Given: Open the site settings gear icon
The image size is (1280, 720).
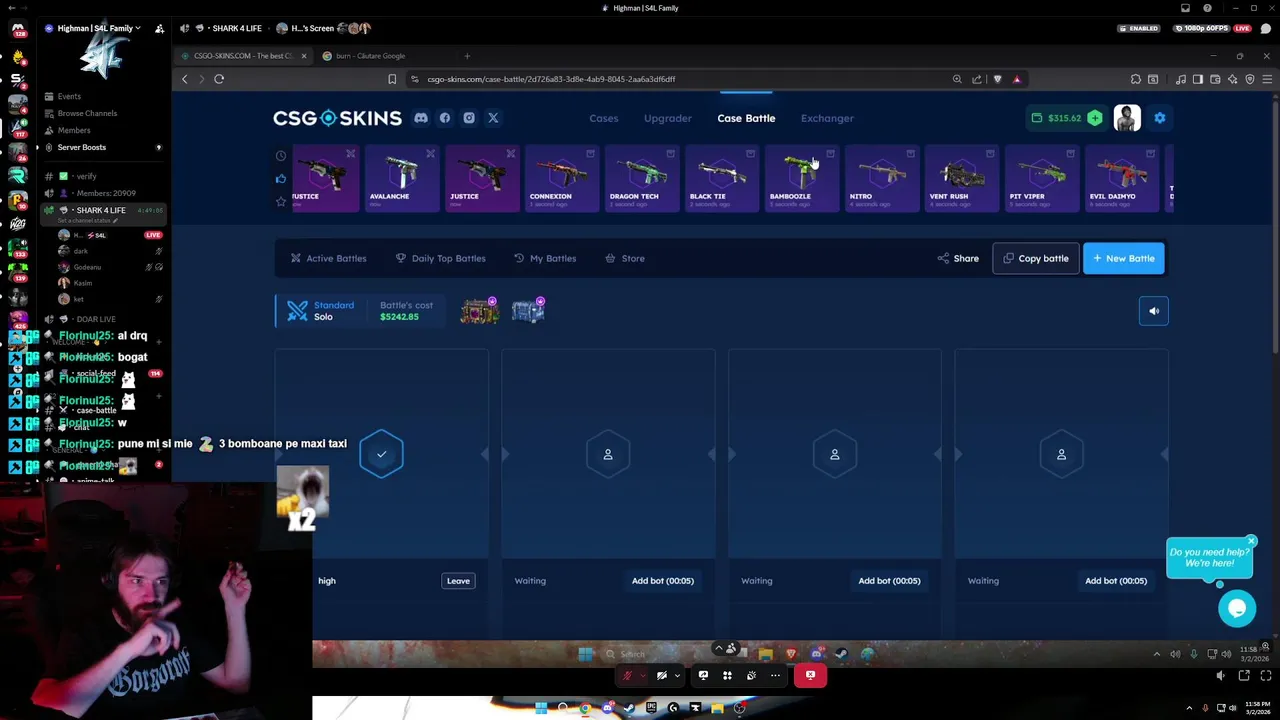Looking at the screenshot, I should click(x=1160, y=118).
